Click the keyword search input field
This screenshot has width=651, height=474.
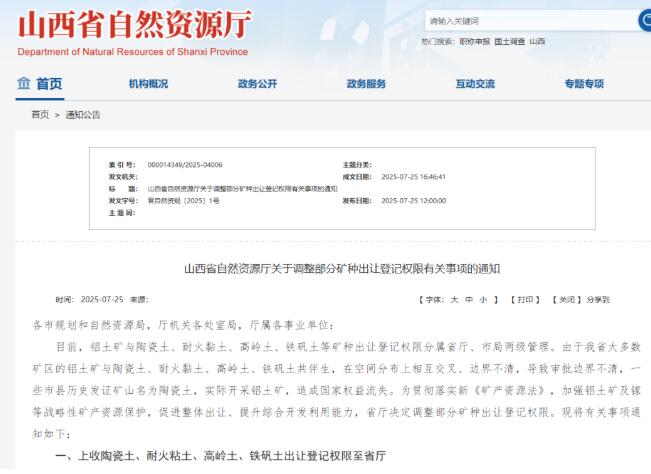[530, 21]
